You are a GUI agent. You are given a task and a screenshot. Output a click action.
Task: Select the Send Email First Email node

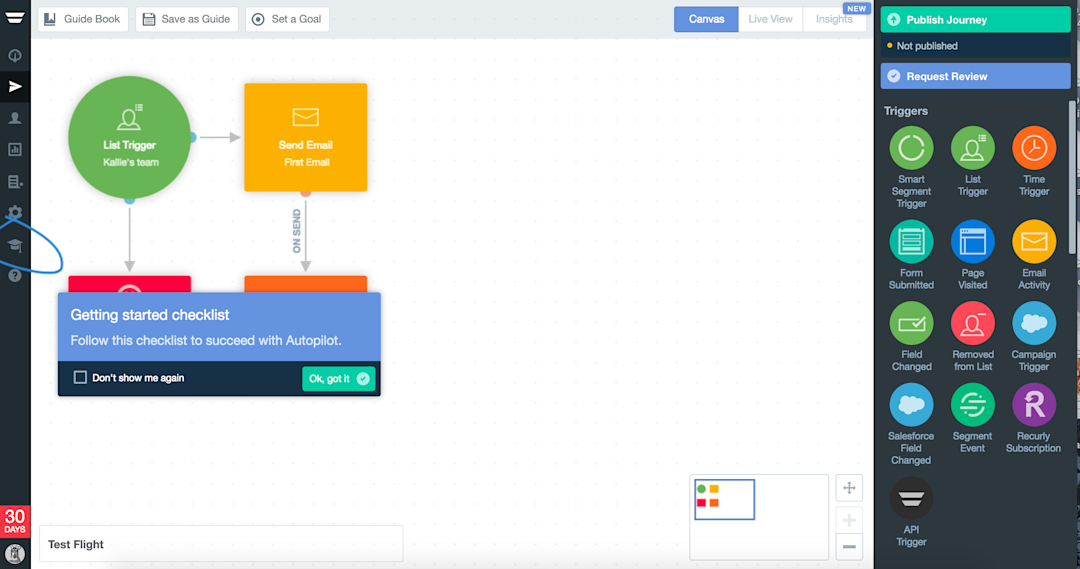coord(306,137)
